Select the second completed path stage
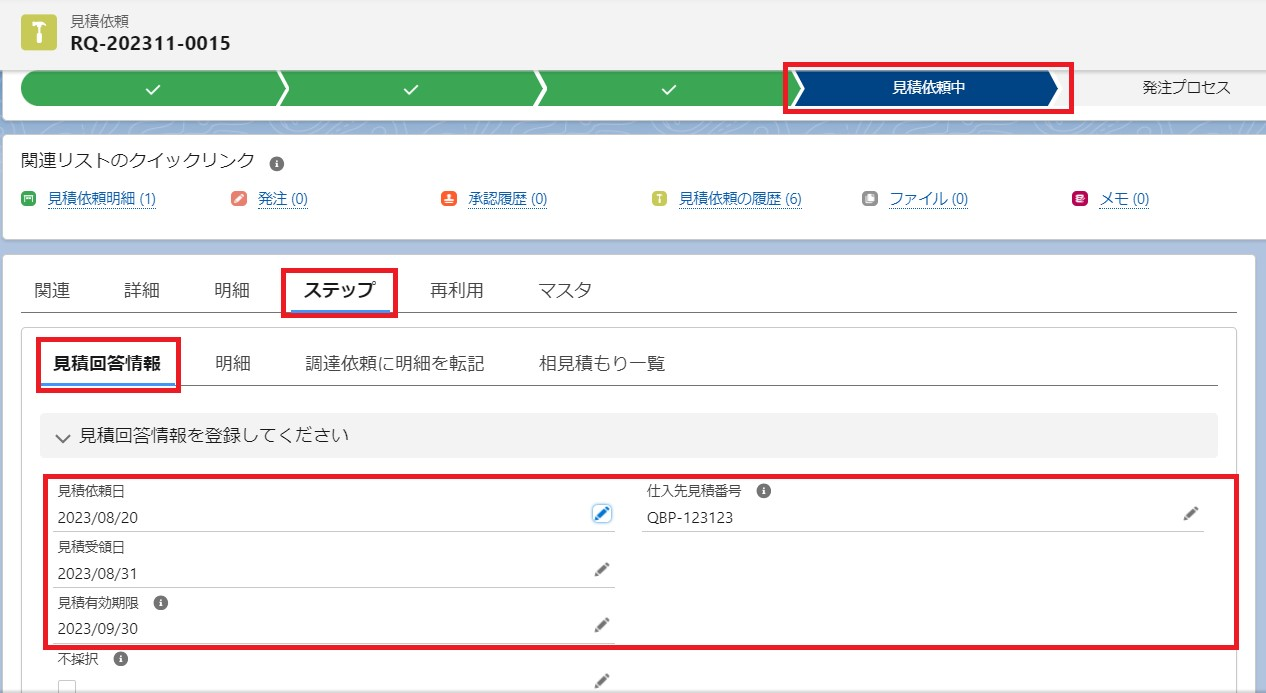 [x=410, y=88]
